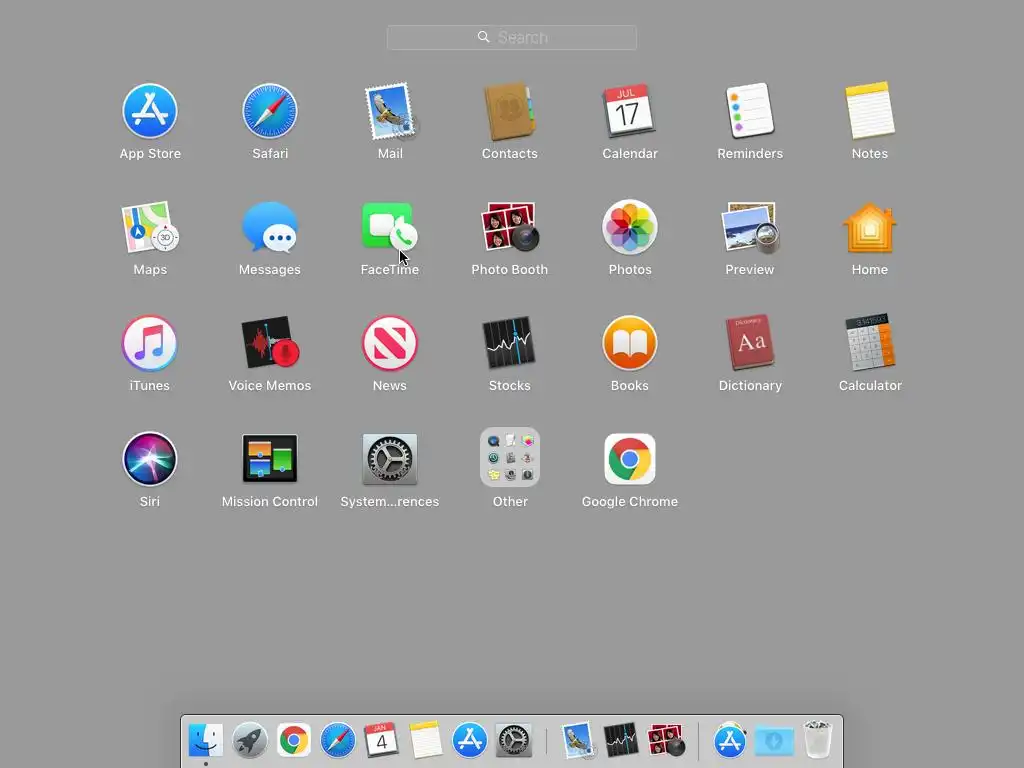Launch iTunes
The image size is (1024, 768).
(150, 344)
